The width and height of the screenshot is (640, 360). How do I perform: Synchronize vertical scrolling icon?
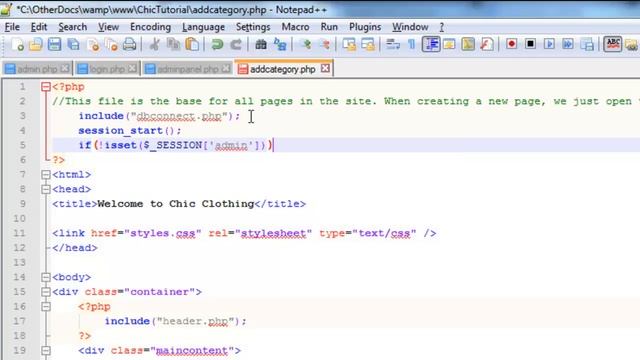pyautogui.click(x=349, y=44)
